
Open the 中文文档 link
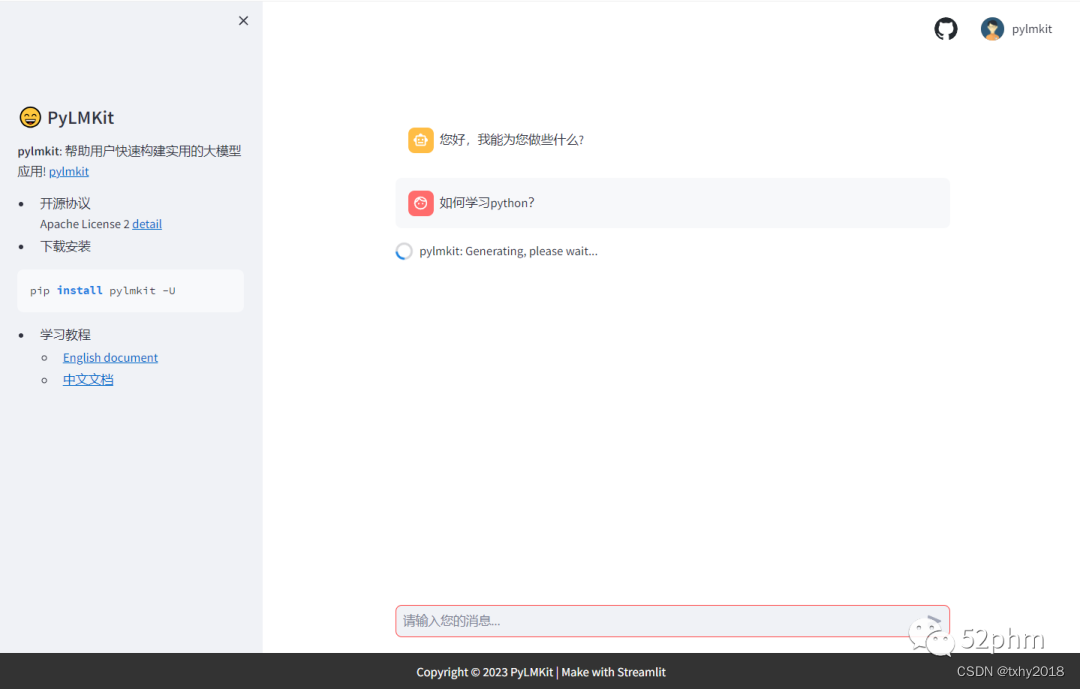[x=88, y=380]
